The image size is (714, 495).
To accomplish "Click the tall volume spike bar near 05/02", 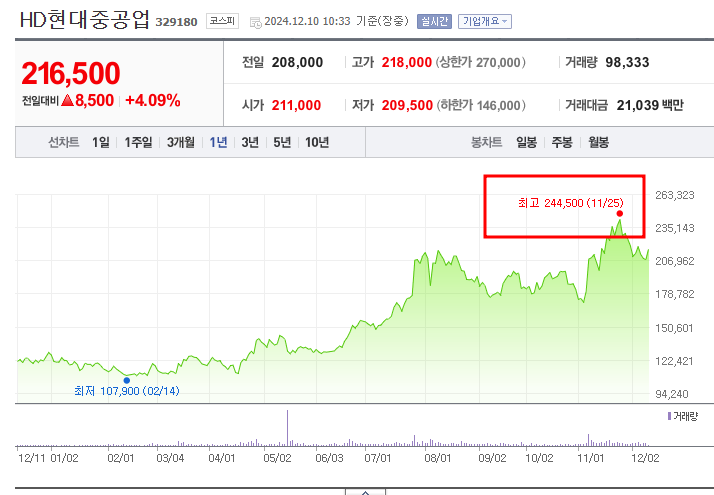I will [x=287, y=428].
